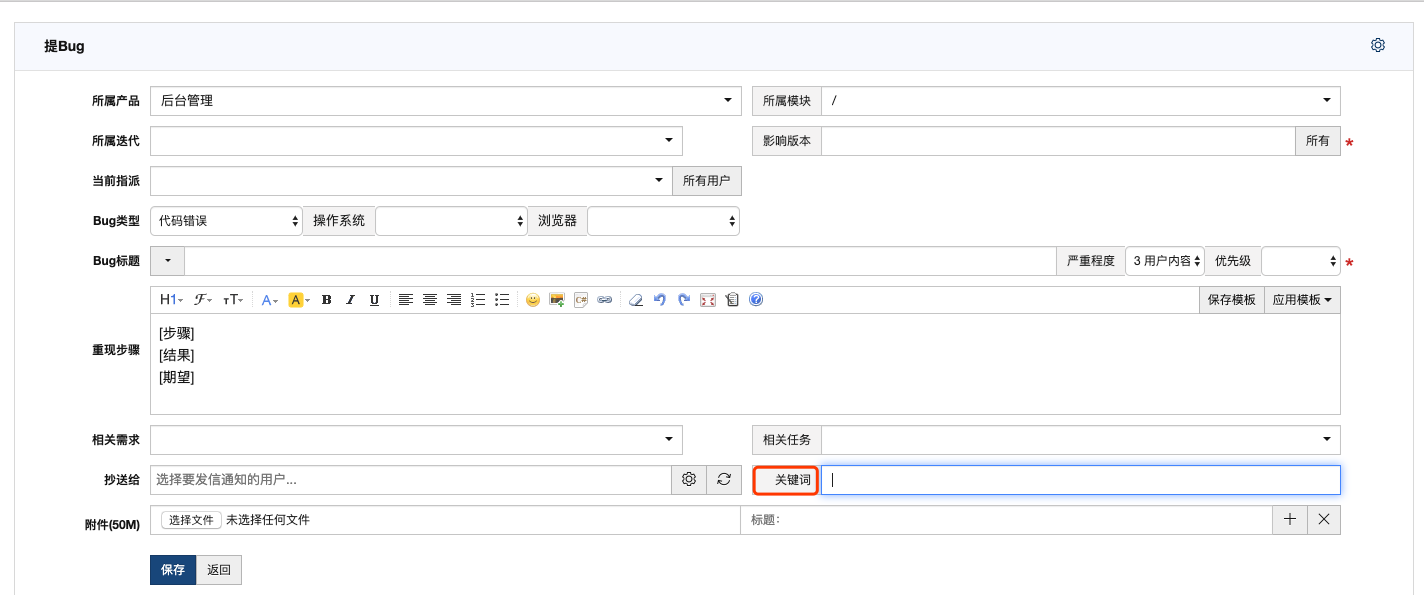The image size is (1424, 595).
Task: Open the font size menu
Action: point(232,300)
